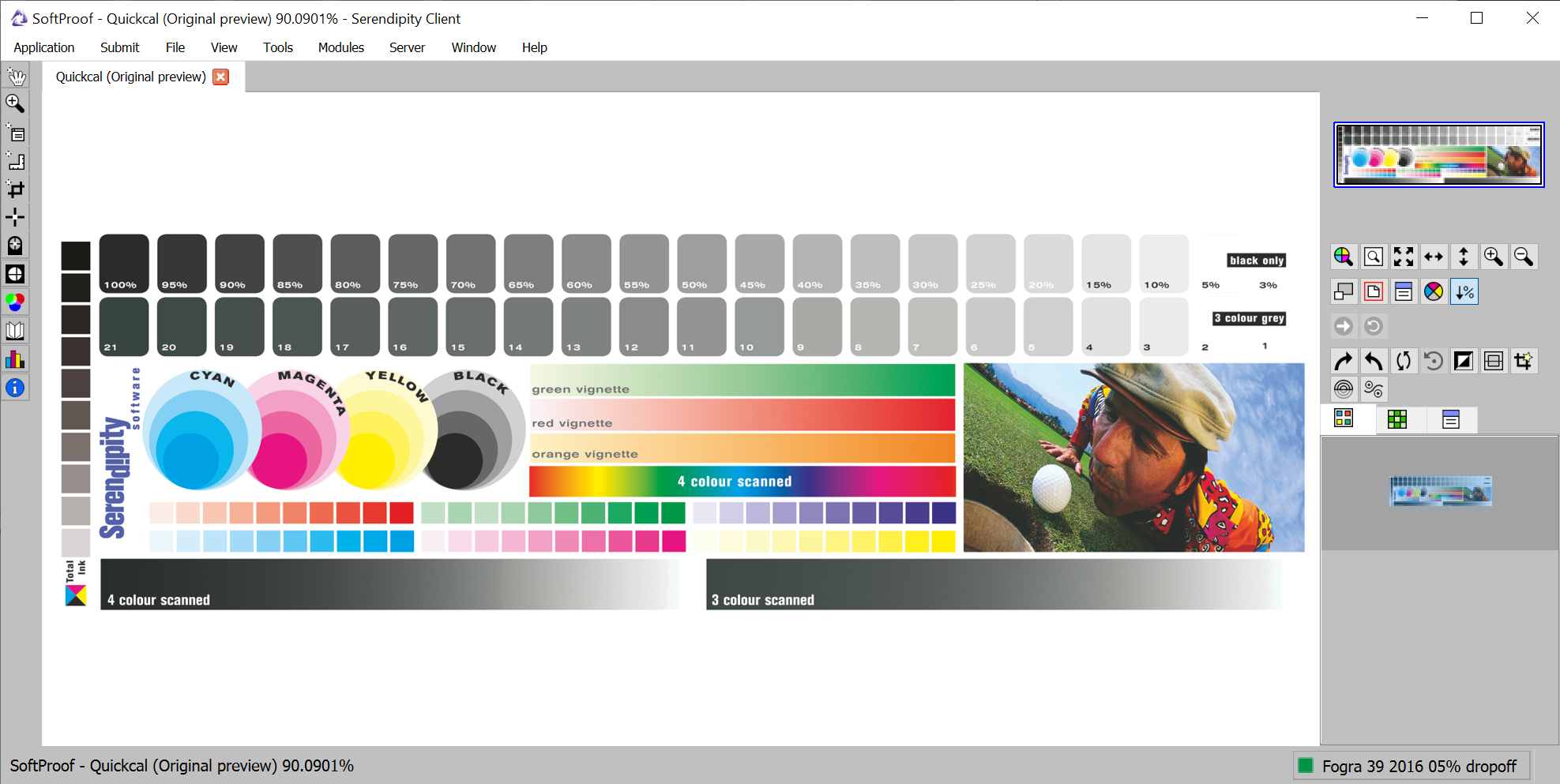Click the SoftProof Quickcal 90.0901% status text
The height and width of the screenshot is (784, 1560).
(x=182, y=766)
